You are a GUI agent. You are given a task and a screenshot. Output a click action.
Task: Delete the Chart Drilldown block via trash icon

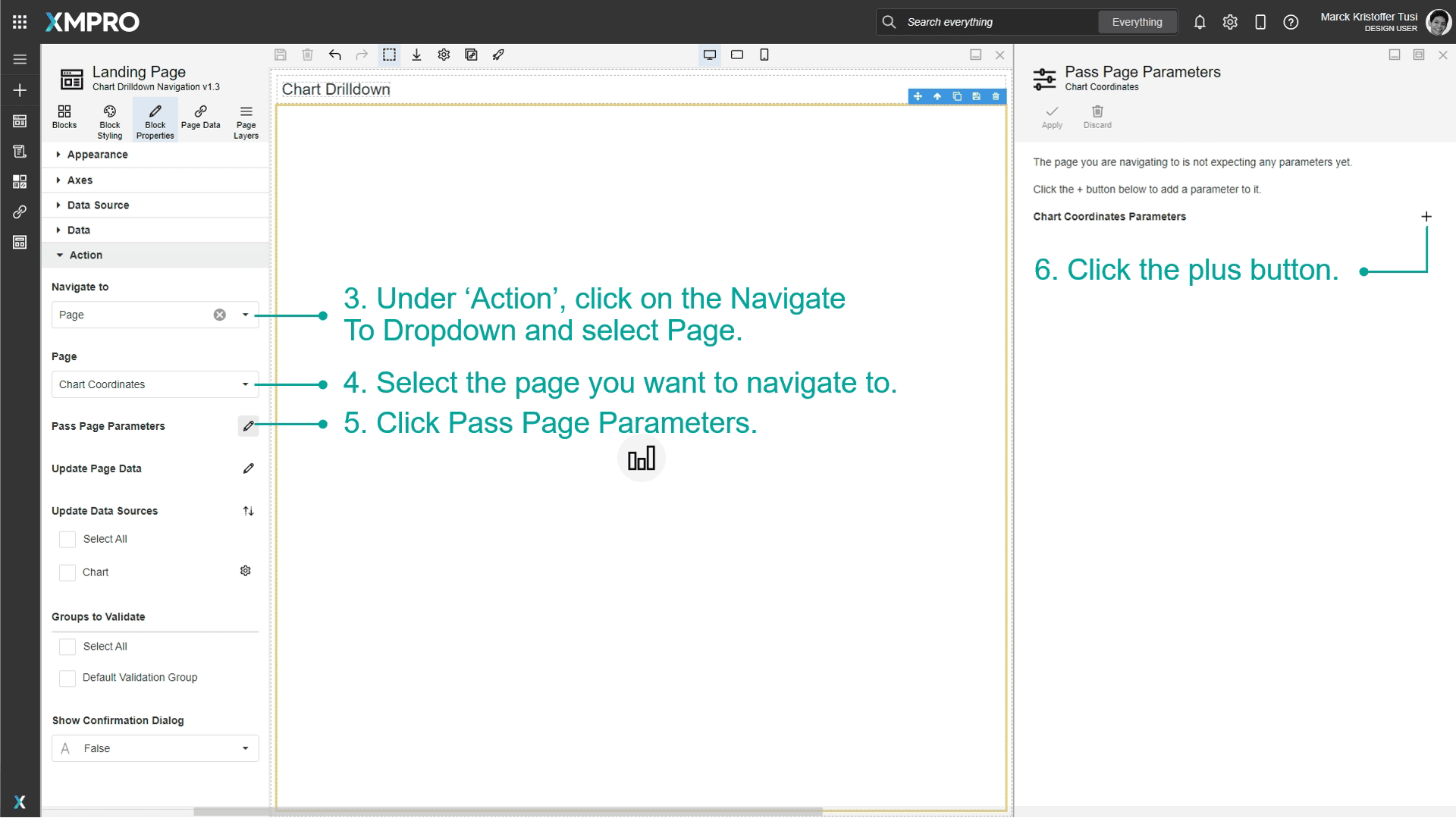click(996, 96)
